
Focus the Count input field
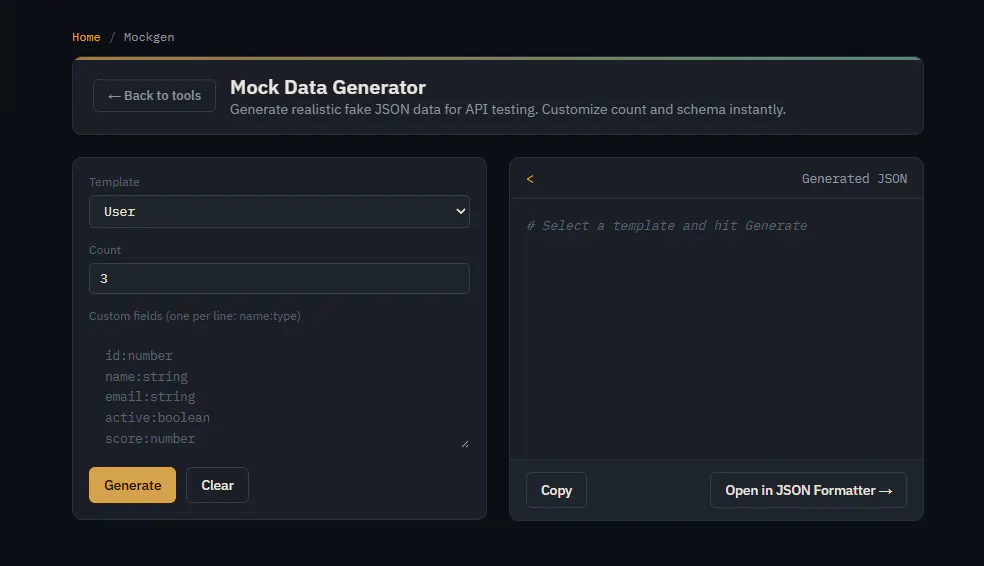(279, 279)
